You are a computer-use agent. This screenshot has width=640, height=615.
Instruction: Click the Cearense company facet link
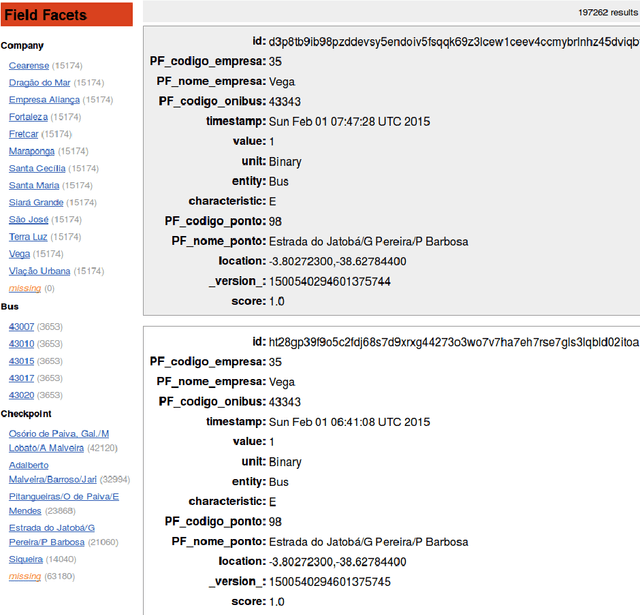pyautogui.click(x=28, y=65)
